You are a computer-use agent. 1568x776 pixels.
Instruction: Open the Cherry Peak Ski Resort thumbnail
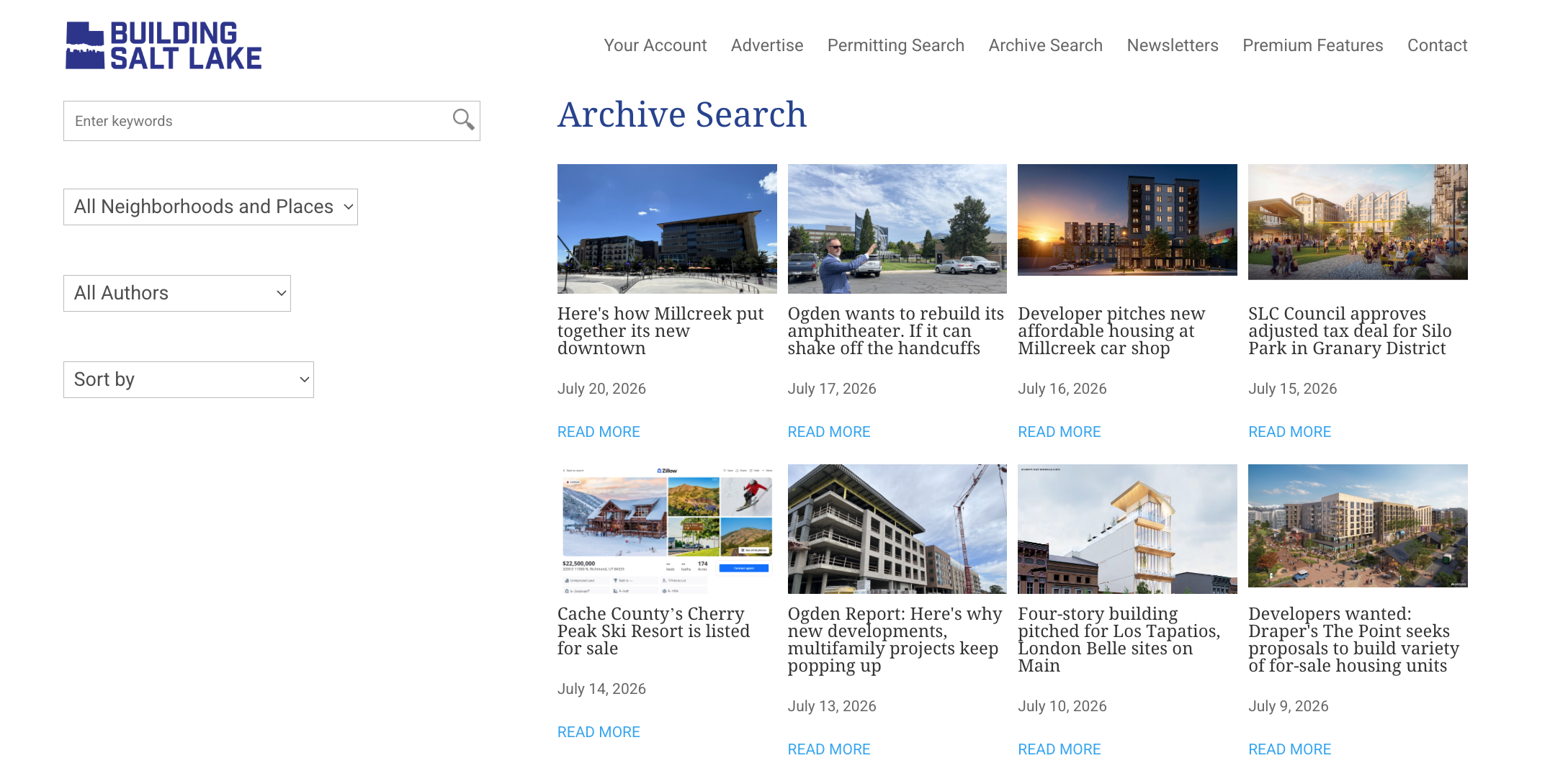[x=667, y=529]
